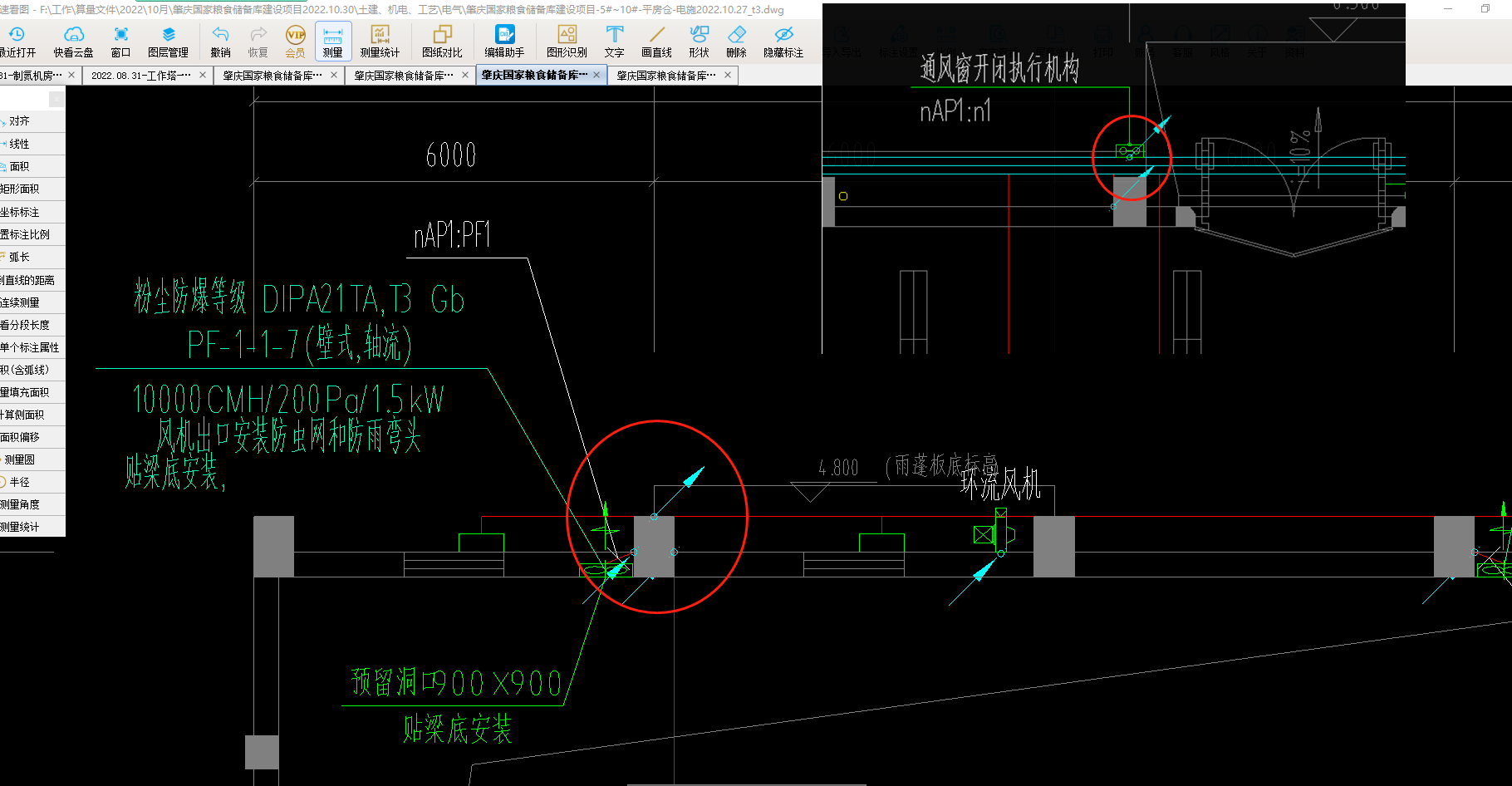1512x786 pixels.
Task: Switch to the 31-制氮机房 tab
Action: point(32,76)
